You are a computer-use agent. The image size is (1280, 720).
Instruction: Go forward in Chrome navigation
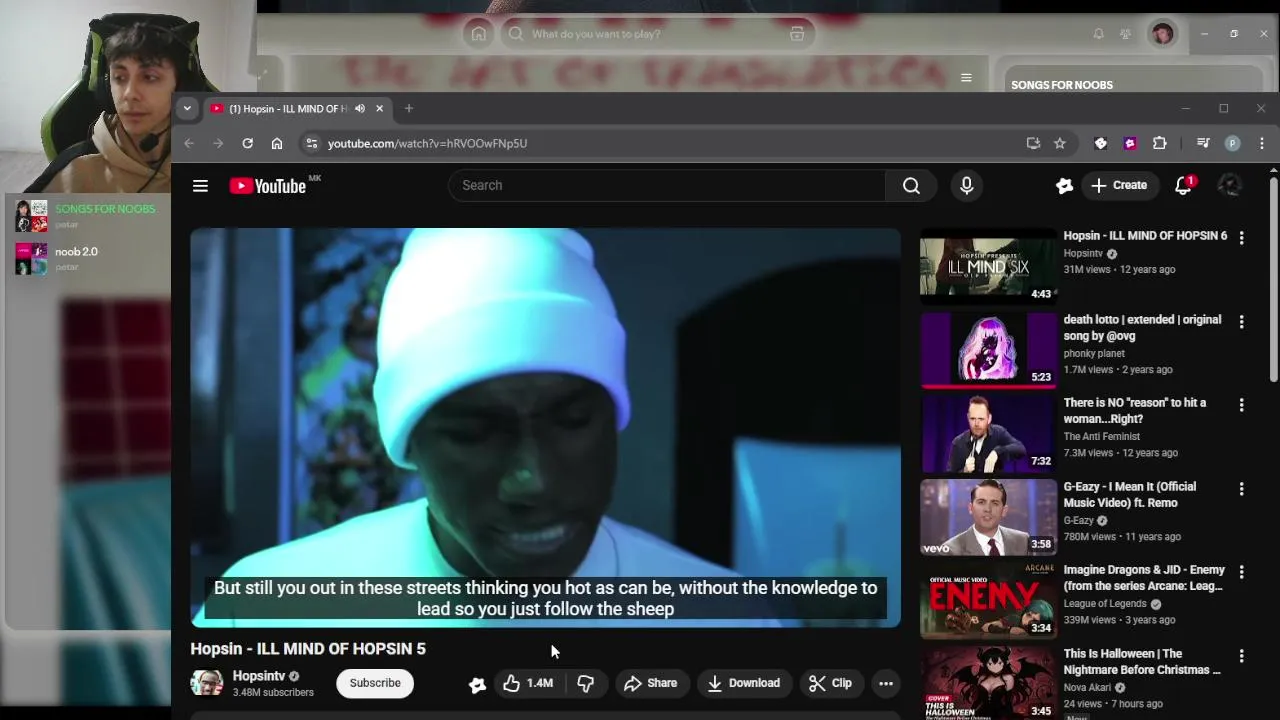tap(218, 143)
